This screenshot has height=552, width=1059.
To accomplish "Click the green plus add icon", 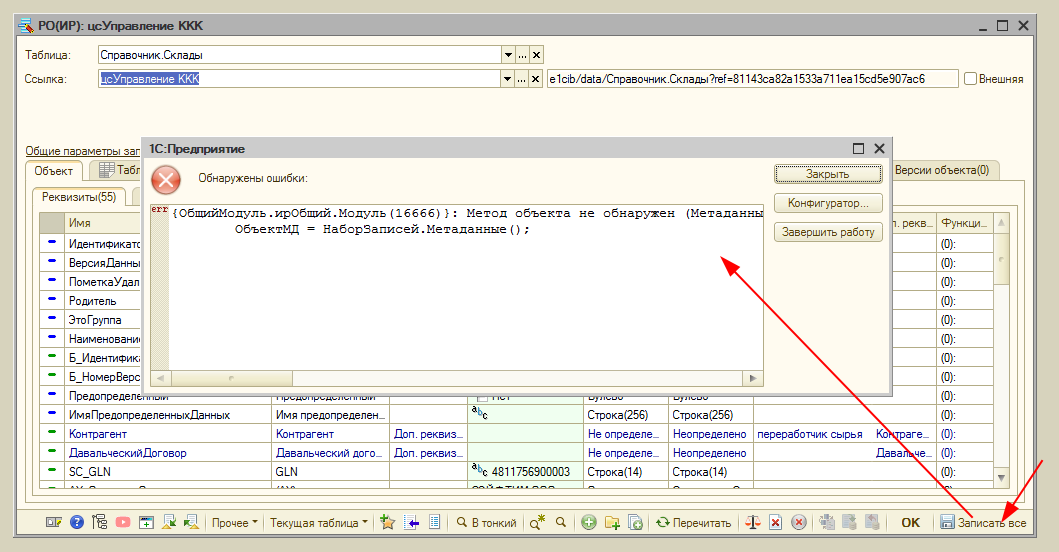I will click(589, 522).
